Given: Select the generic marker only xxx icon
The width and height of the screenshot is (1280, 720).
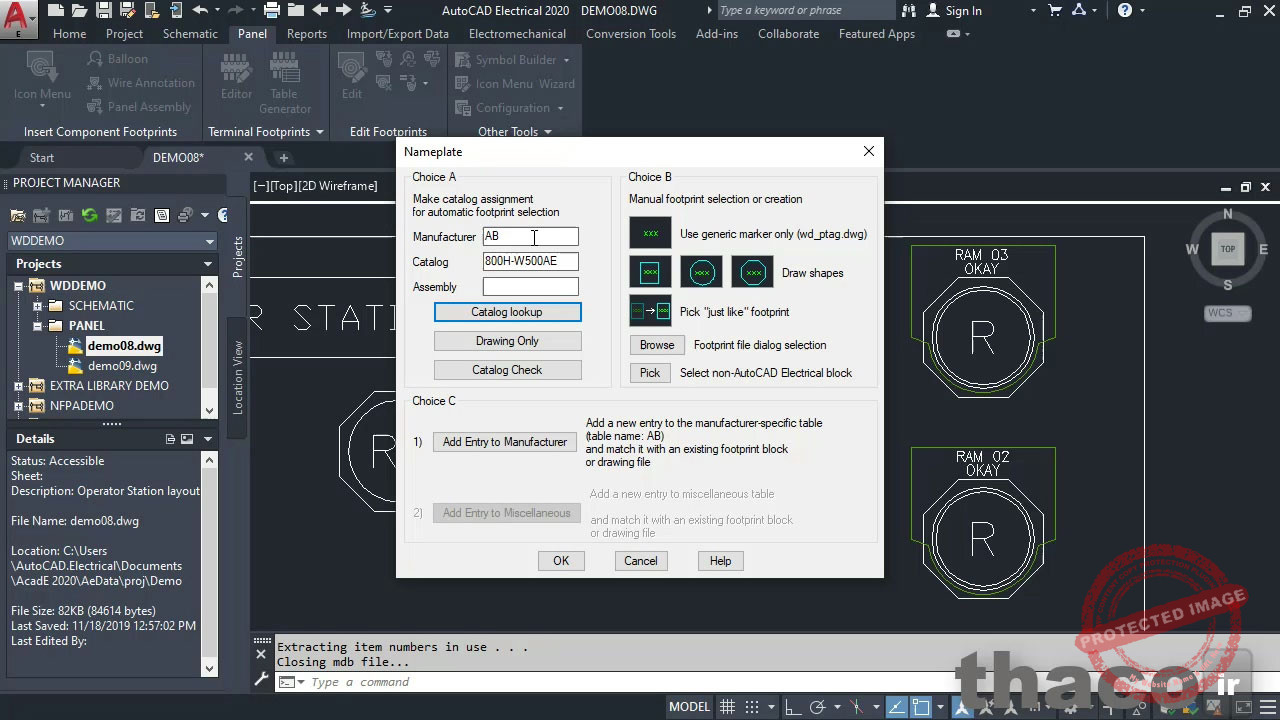Looking at the screenshot, I should click(650, 232).
